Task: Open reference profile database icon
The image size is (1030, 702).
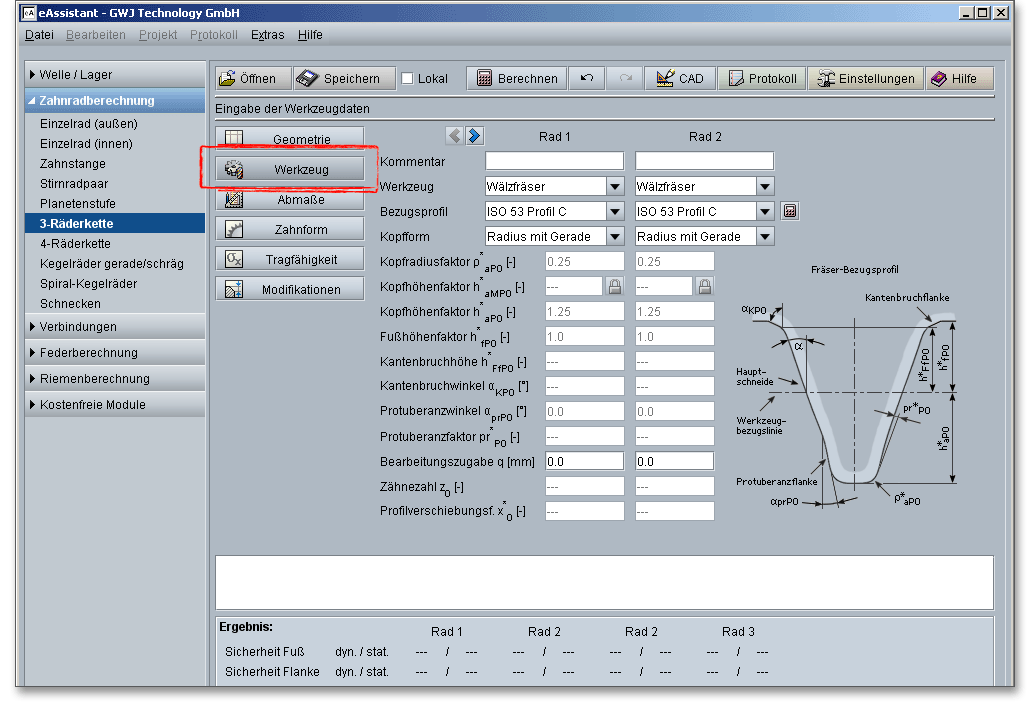Action: tap(790, 211)
